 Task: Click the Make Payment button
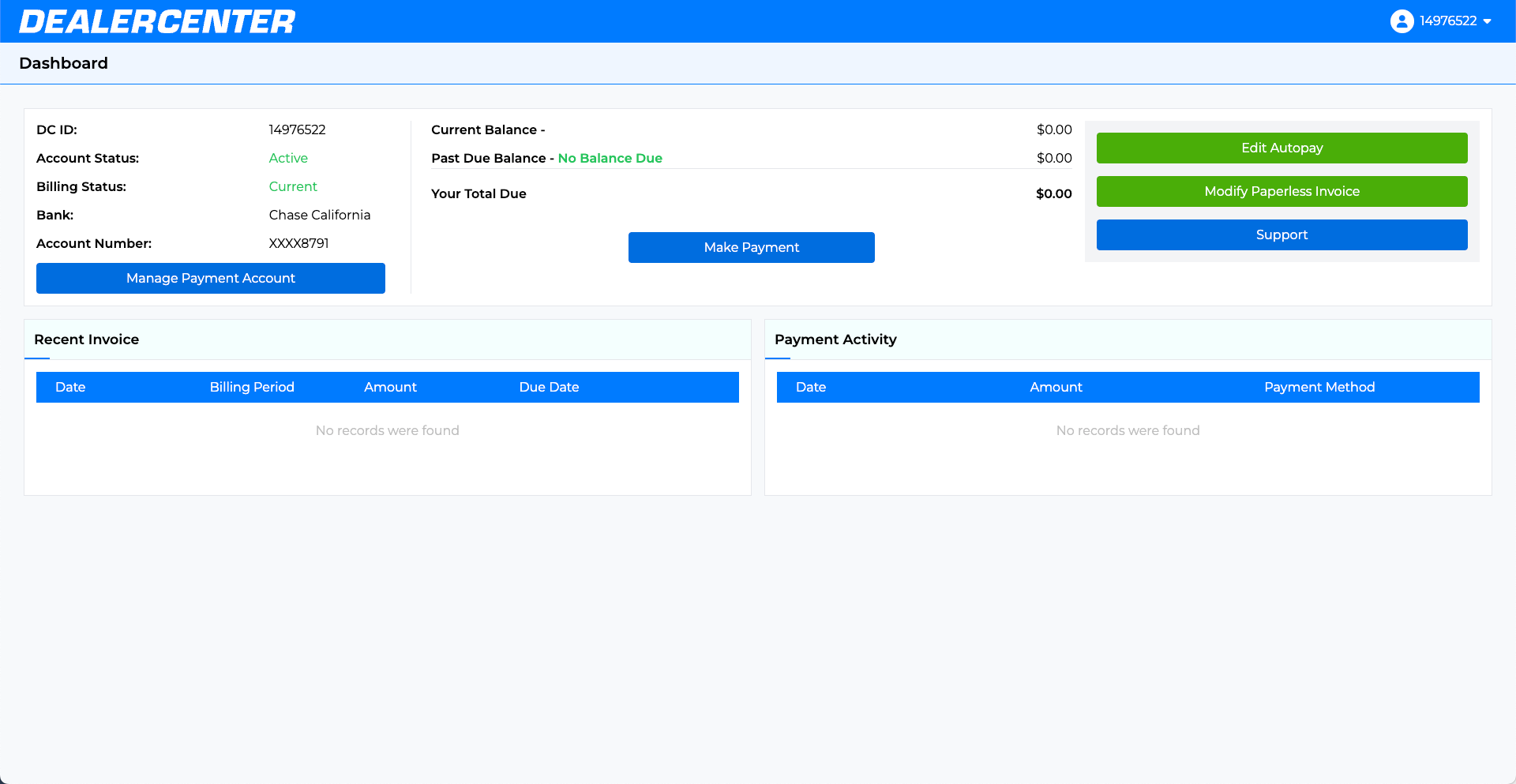click(x=751, y=247)
